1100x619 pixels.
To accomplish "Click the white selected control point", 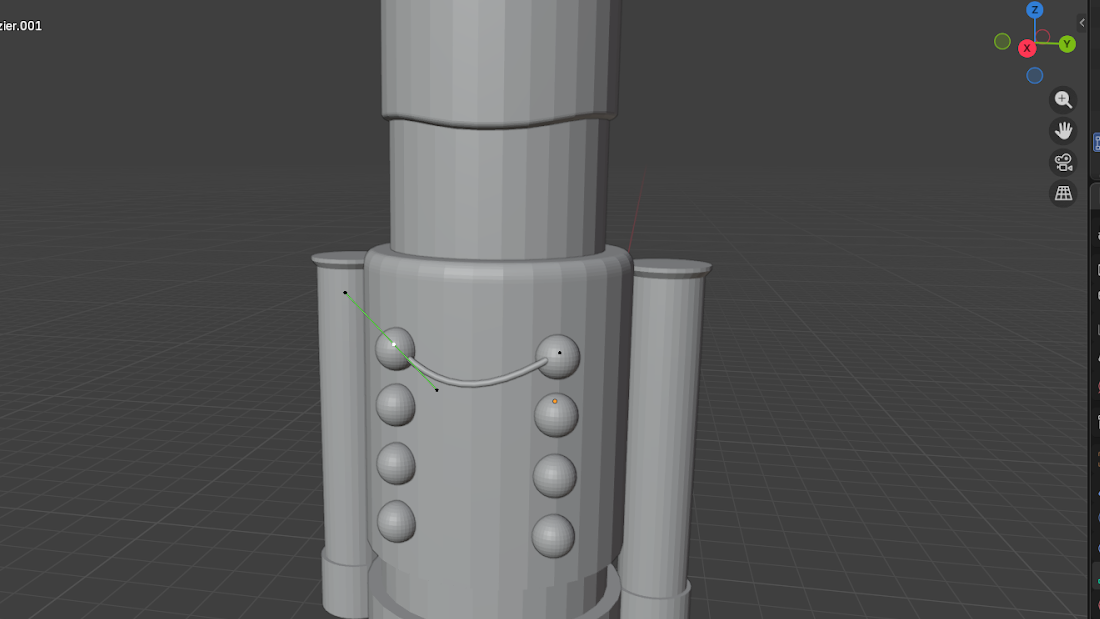I will pos(395,344).
